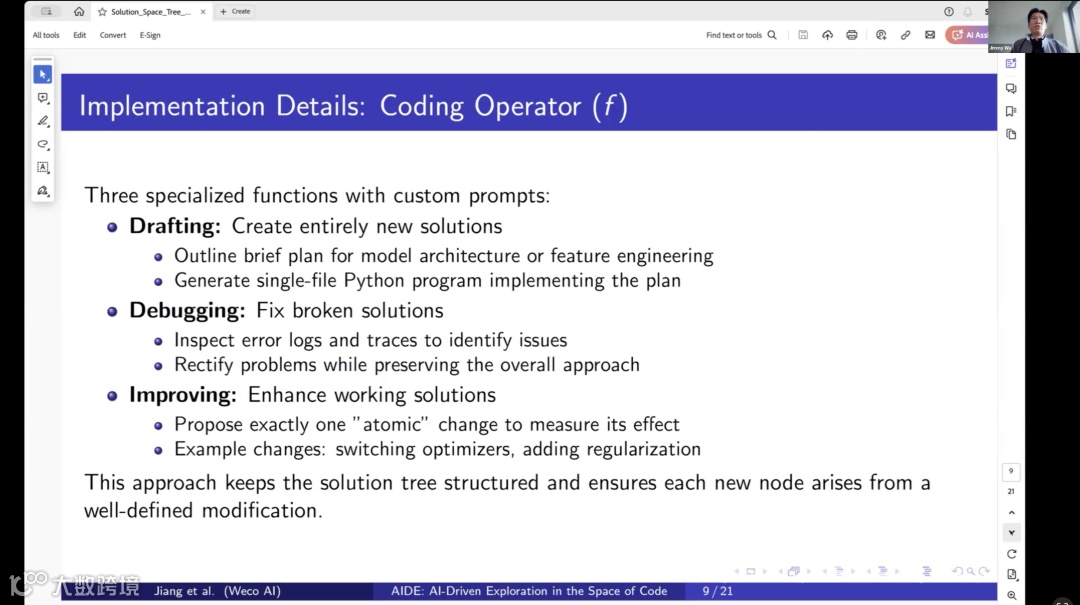Show the comments side panel

[x=1011, y=88]
